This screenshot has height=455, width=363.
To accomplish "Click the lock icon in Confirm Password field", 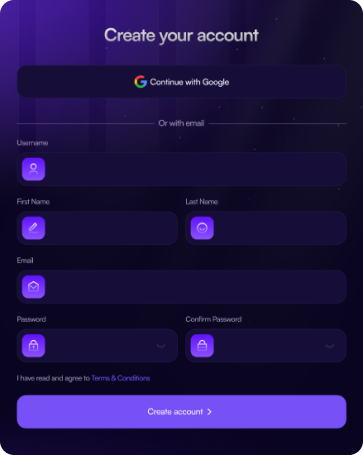I will 202,346.
